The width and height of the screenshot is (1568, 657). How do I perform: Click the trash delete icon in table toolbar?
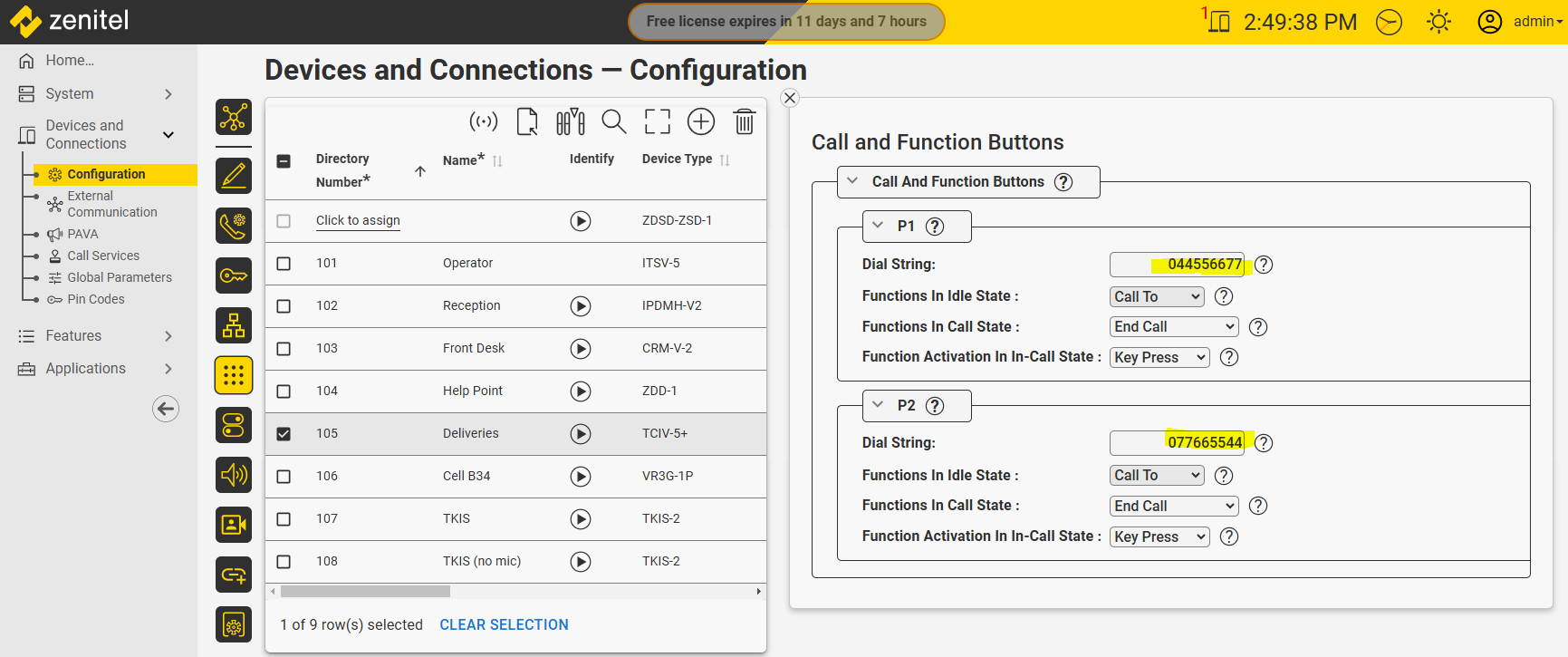tap(744, 121)
